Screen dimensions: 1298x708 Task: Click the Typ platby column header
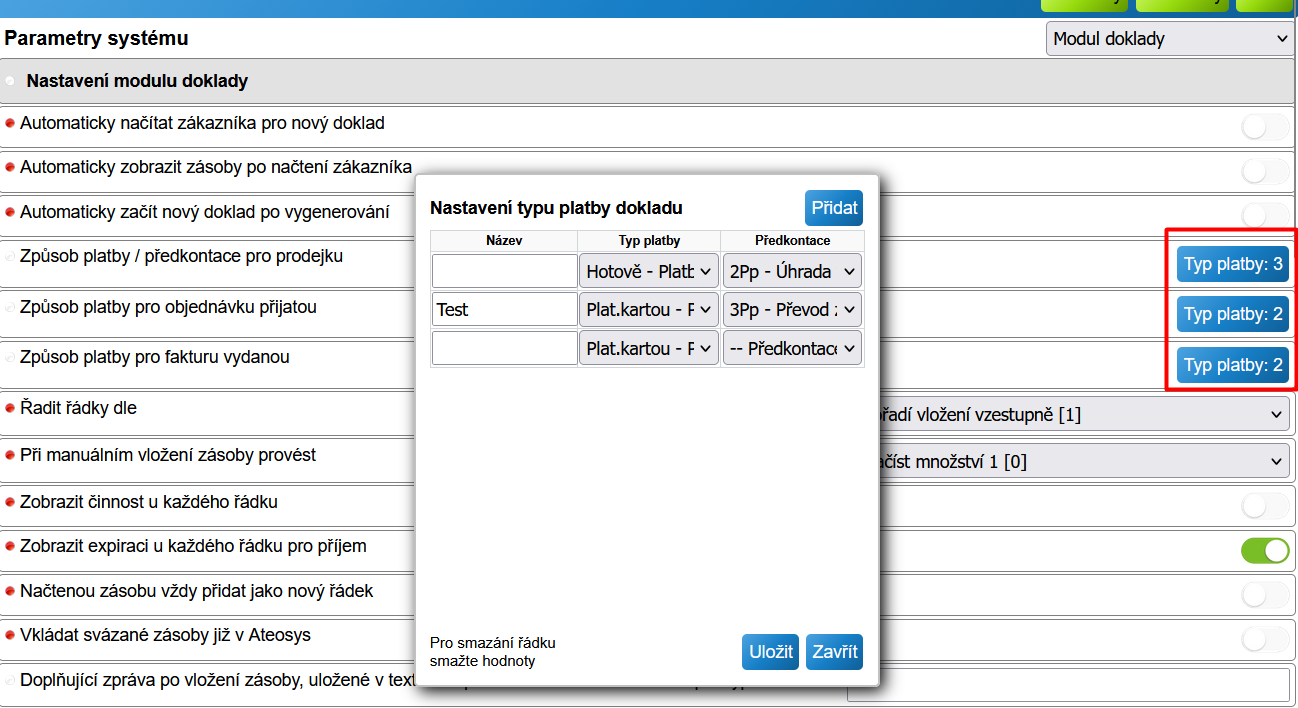click(649, 241)
